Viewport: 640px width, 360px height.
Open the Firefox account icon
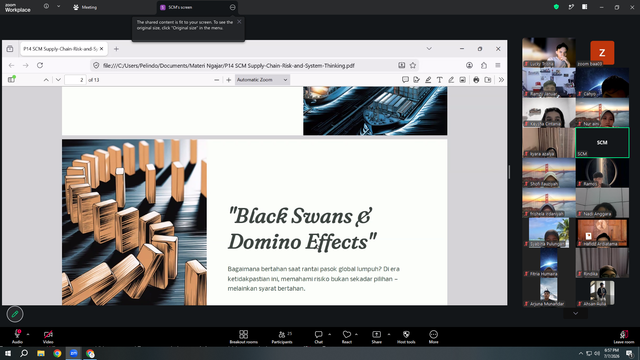coord(469,65)
